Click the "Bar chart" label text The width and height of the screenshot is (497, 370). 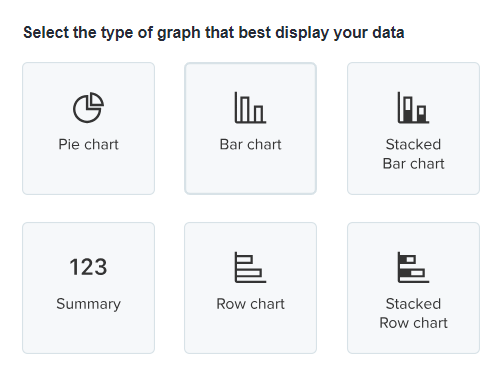point(250,145)
